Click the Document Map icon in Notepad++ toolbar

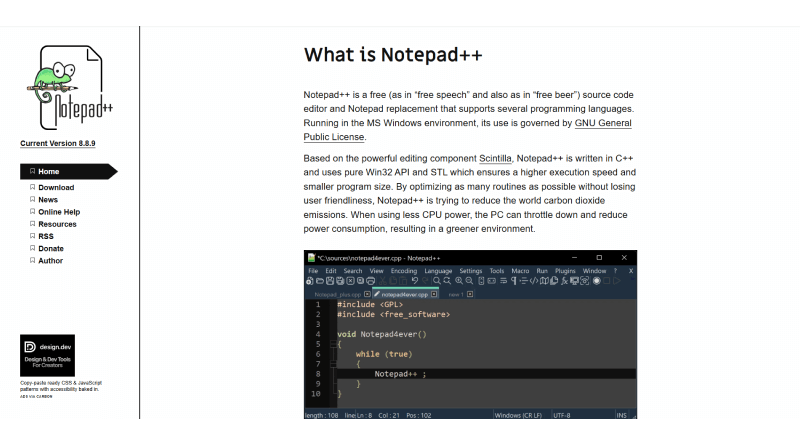click(544, 281)
